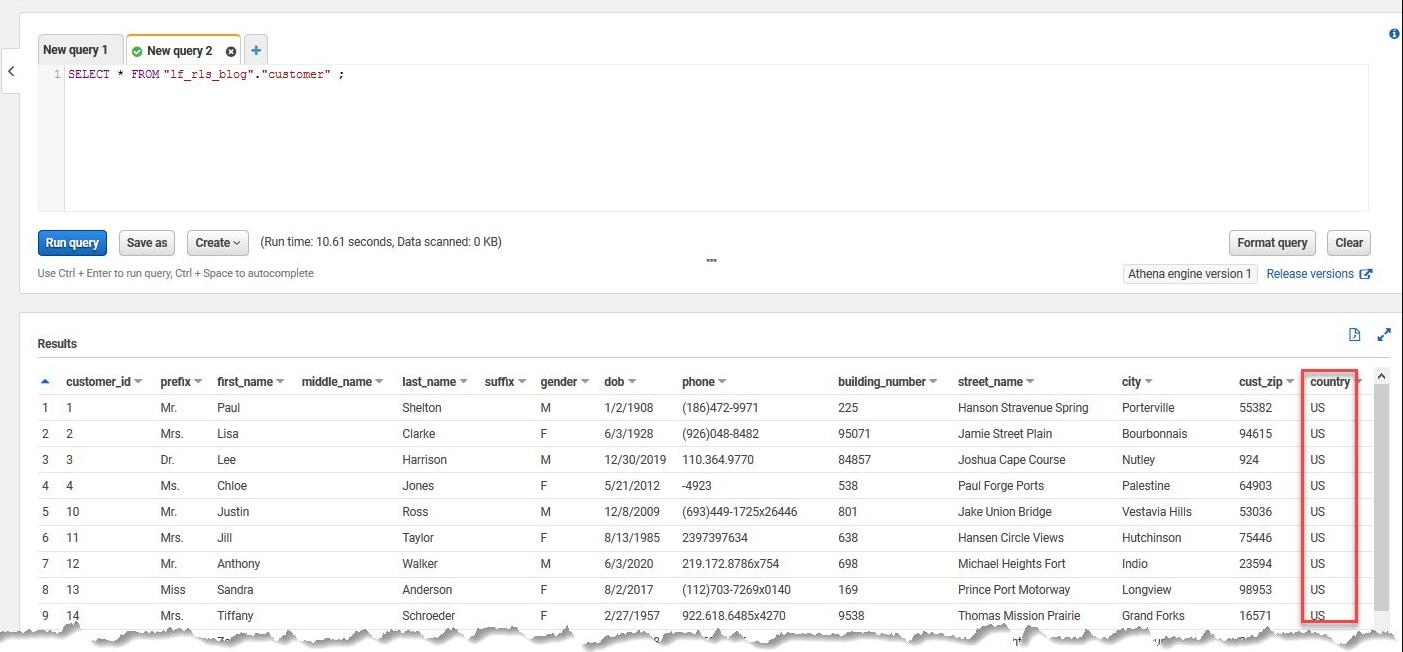This screenshot has height=652, width=1403.
Task: Open prefix column sort dropdown
Action: pos(198,382)
